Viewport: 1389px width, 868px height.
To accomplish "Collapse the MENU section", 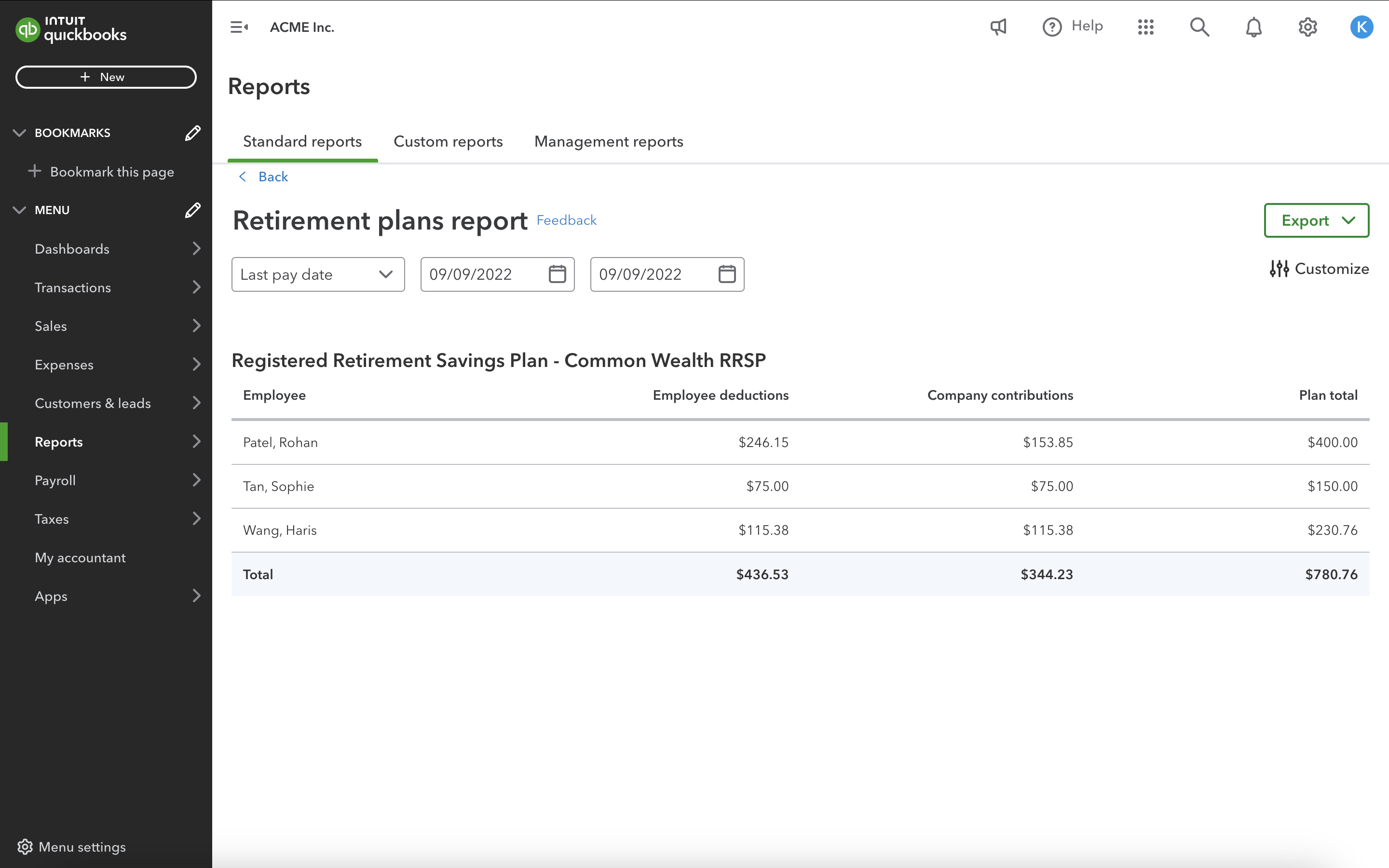I will (x=19, y=210).
